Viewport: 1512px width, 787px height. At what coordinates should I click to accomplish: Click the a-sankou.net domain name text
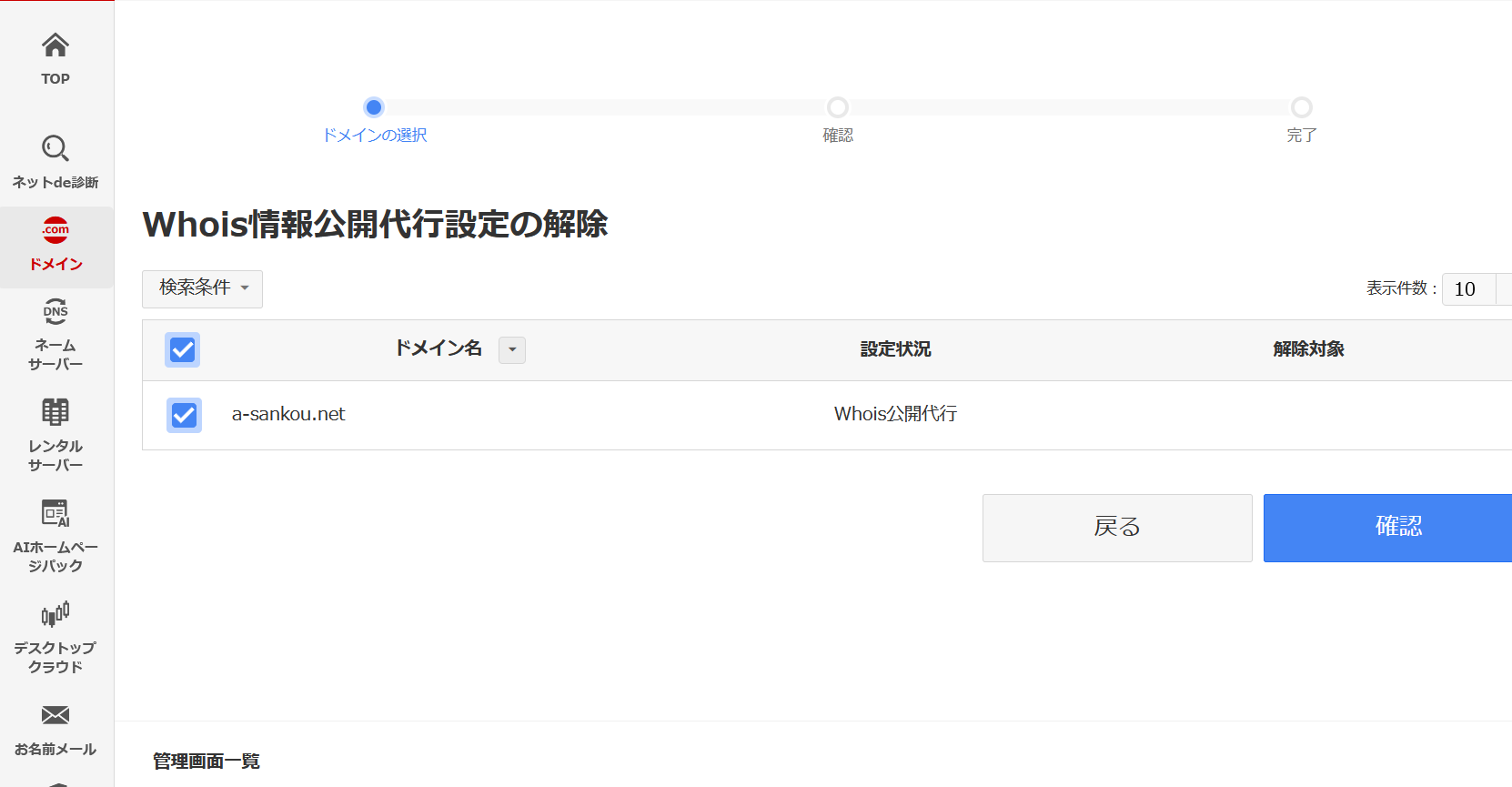tap(288, 414)
